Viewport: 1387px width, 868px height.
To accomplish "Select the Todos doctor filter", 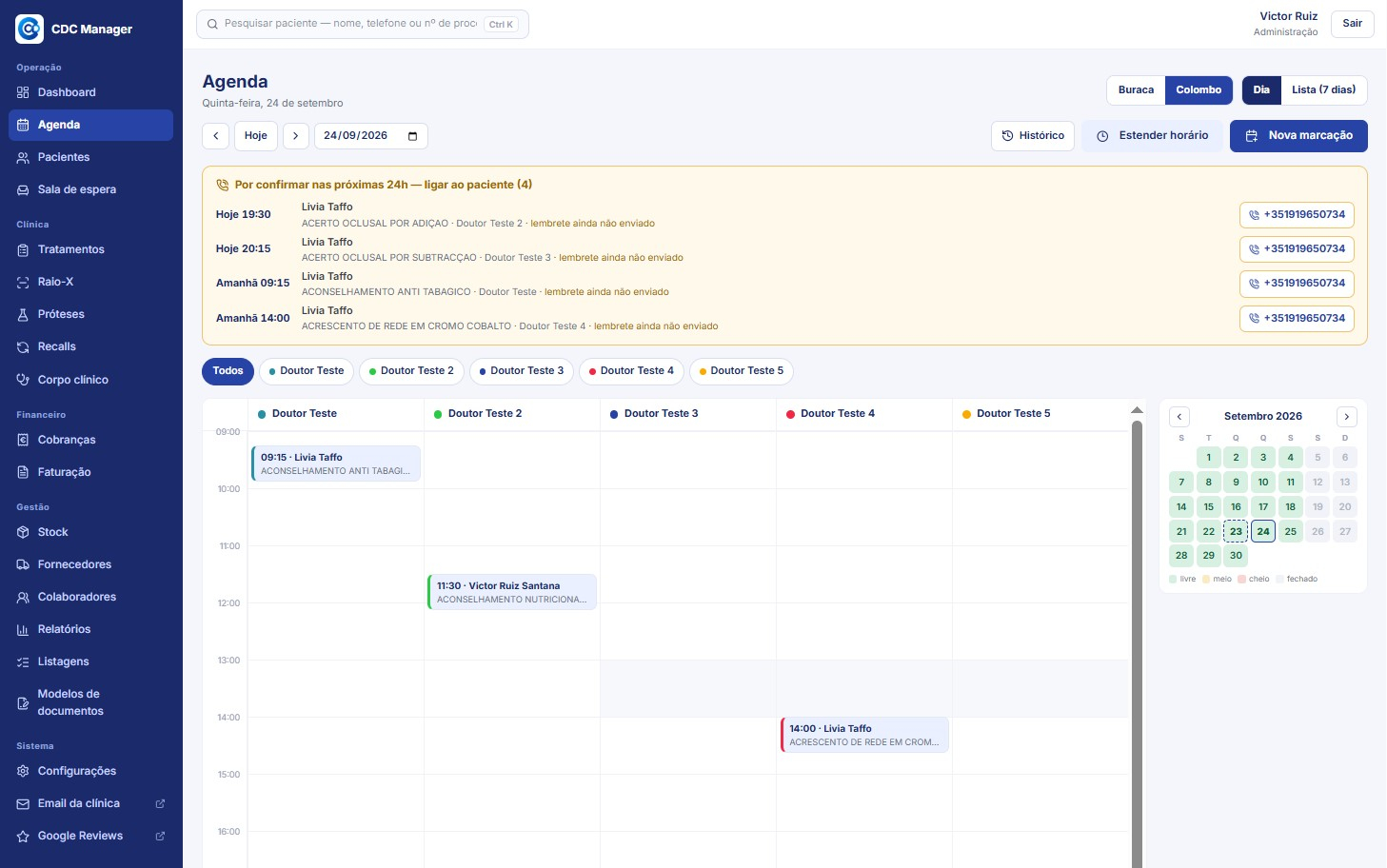I will (228, 371).
